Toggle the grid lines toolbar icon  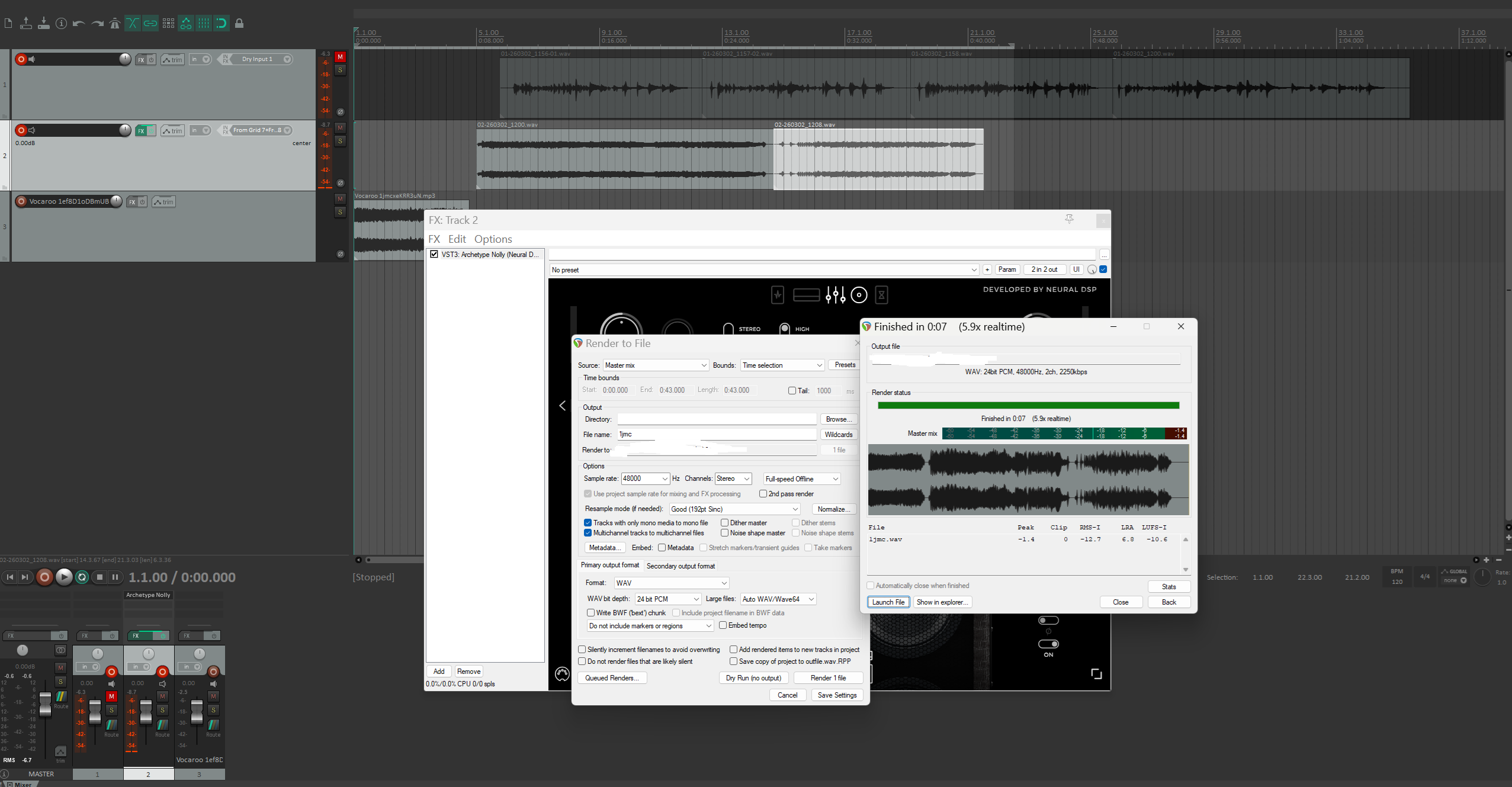tap(204, 24)
